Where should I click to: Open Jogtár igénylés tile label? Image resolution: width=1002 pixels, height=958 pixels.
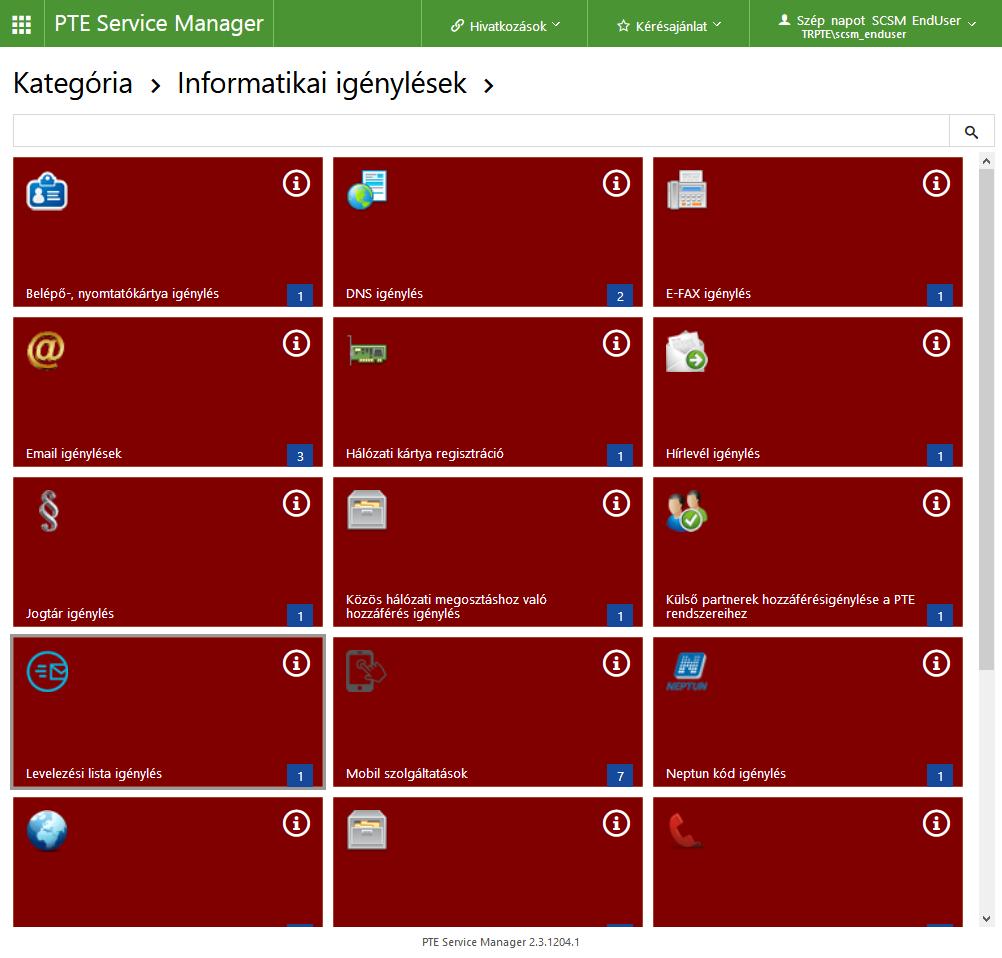70,614
